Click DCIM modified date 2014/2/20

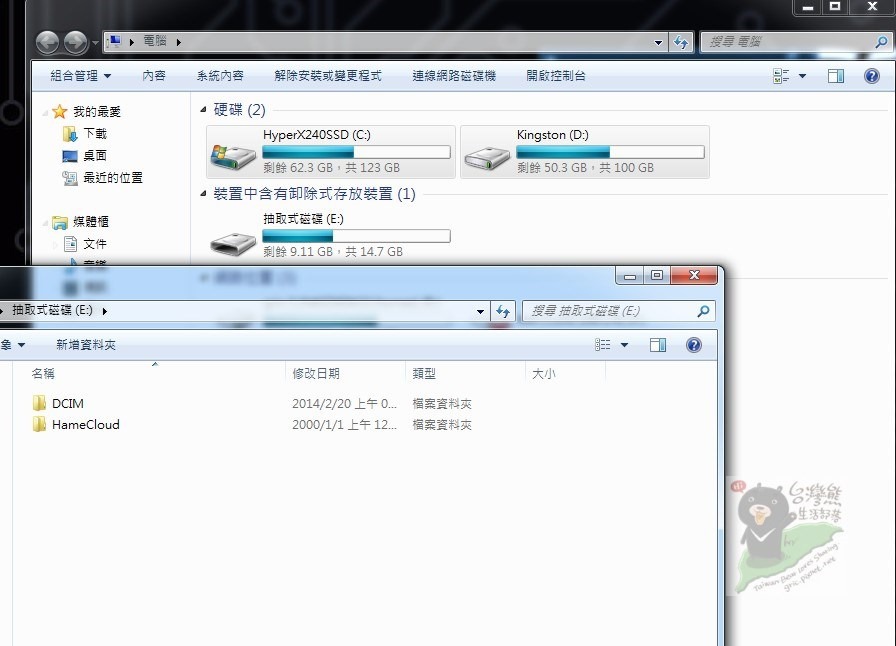click(x=344, y=404)
